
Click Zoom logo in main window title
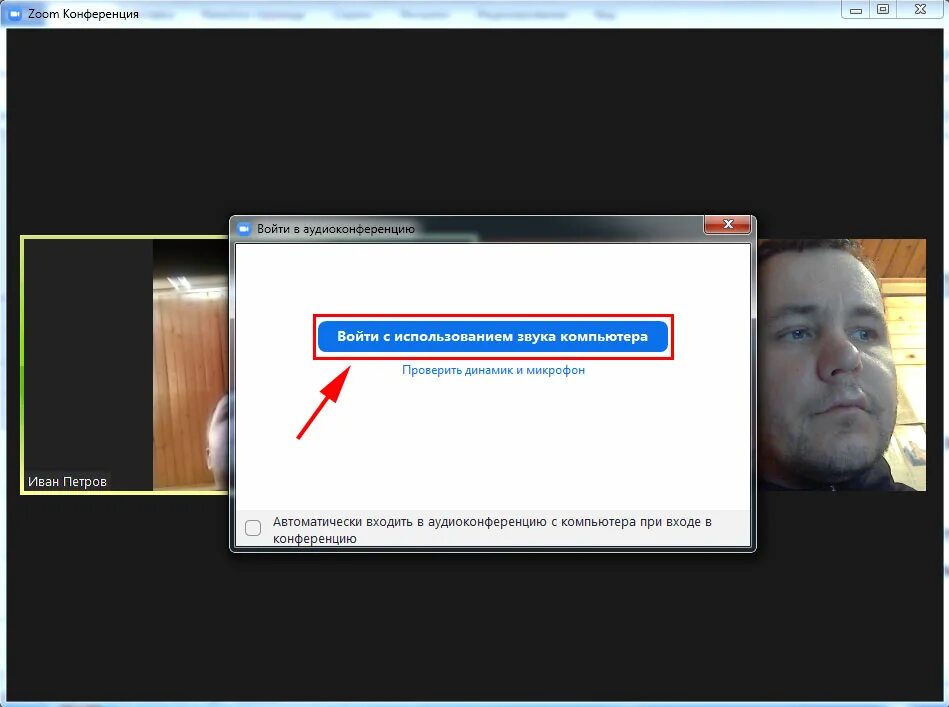15,13
